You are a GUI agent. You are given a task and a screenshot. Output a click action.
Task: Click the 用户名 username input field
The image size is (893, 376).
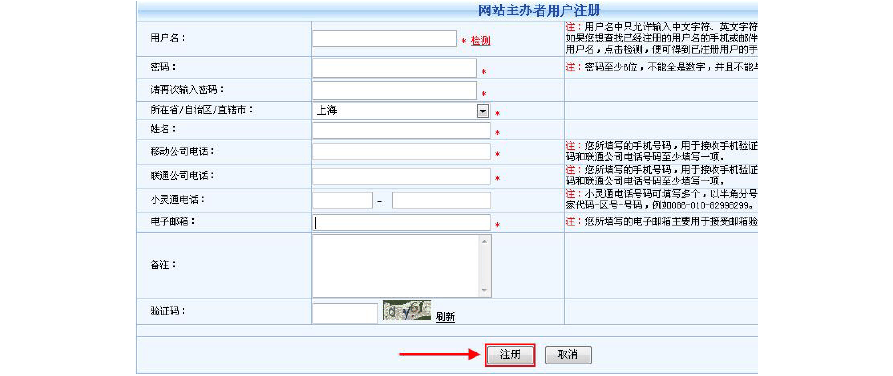(384, 39)
